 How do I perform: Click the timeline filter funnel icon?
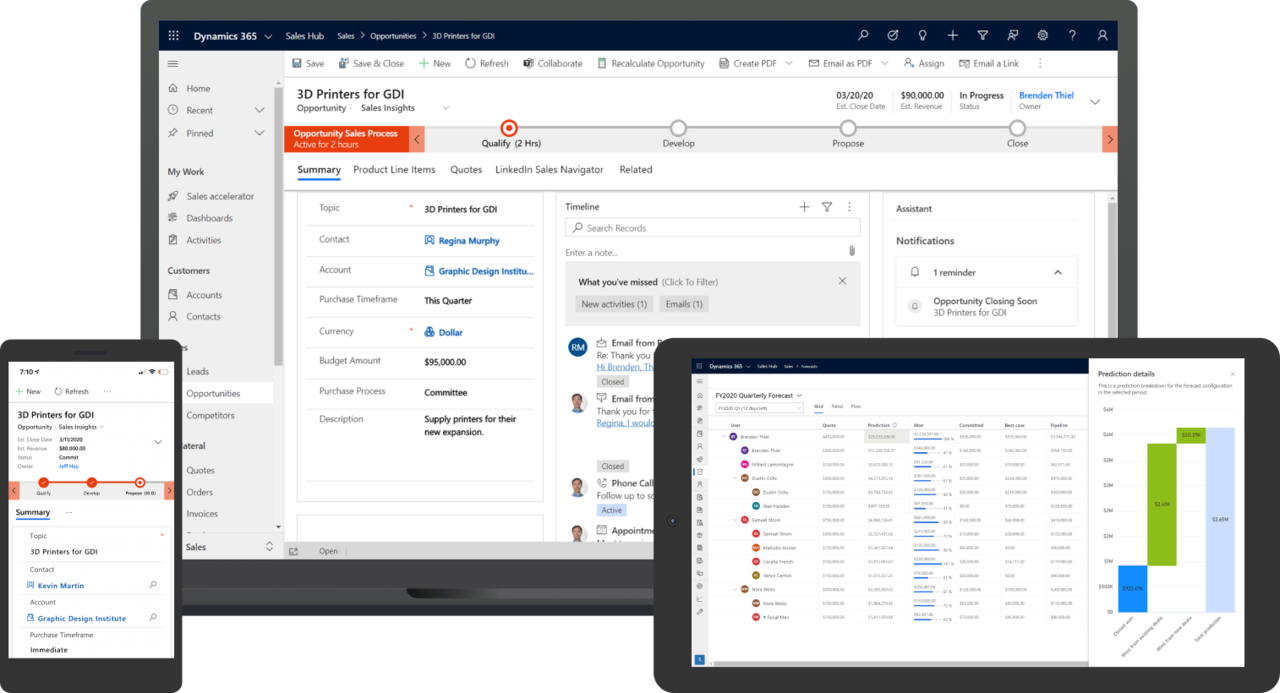coord(827,207)
